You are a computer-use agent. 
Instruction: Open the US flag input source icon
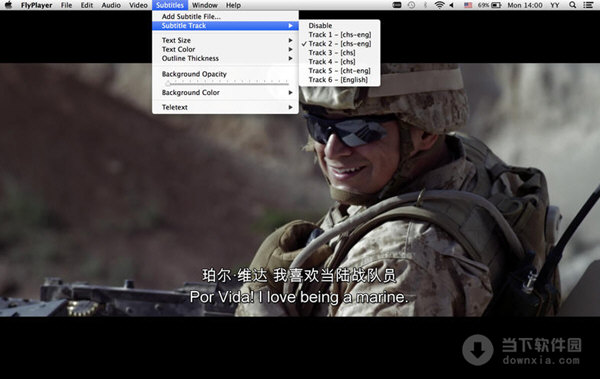pos(468,5)
